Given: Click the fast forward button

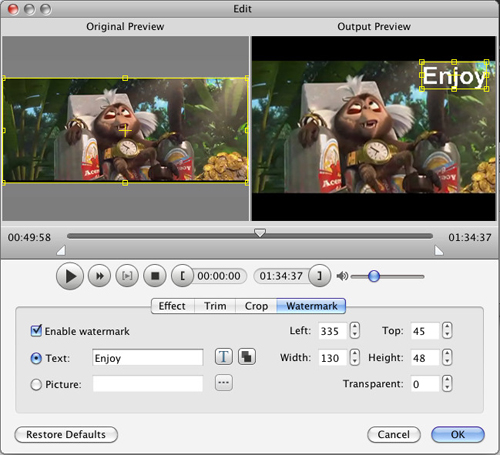Looking at the screenshot, I should click(99, 276).
